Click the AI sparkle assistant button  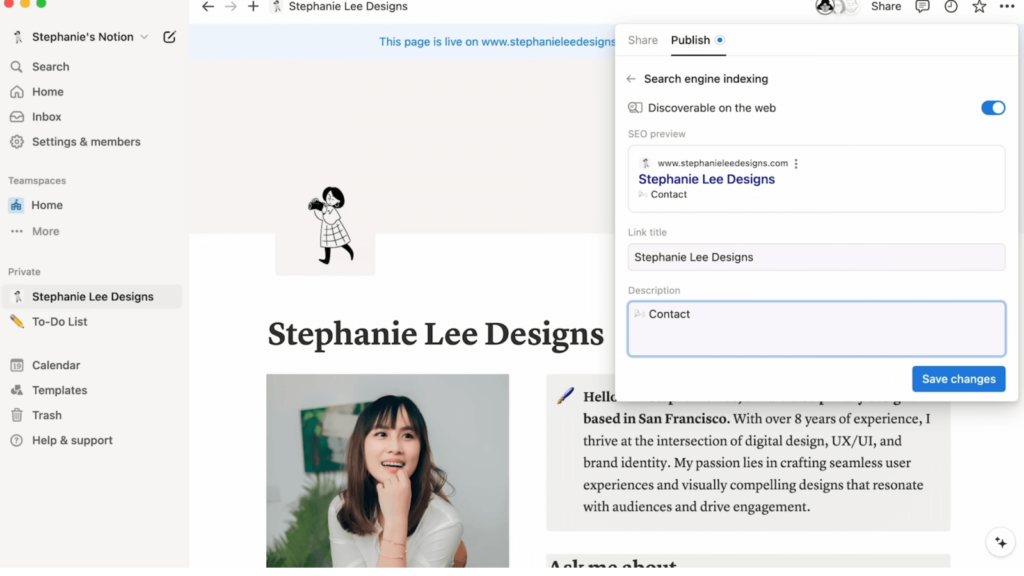tap(998, 542)
